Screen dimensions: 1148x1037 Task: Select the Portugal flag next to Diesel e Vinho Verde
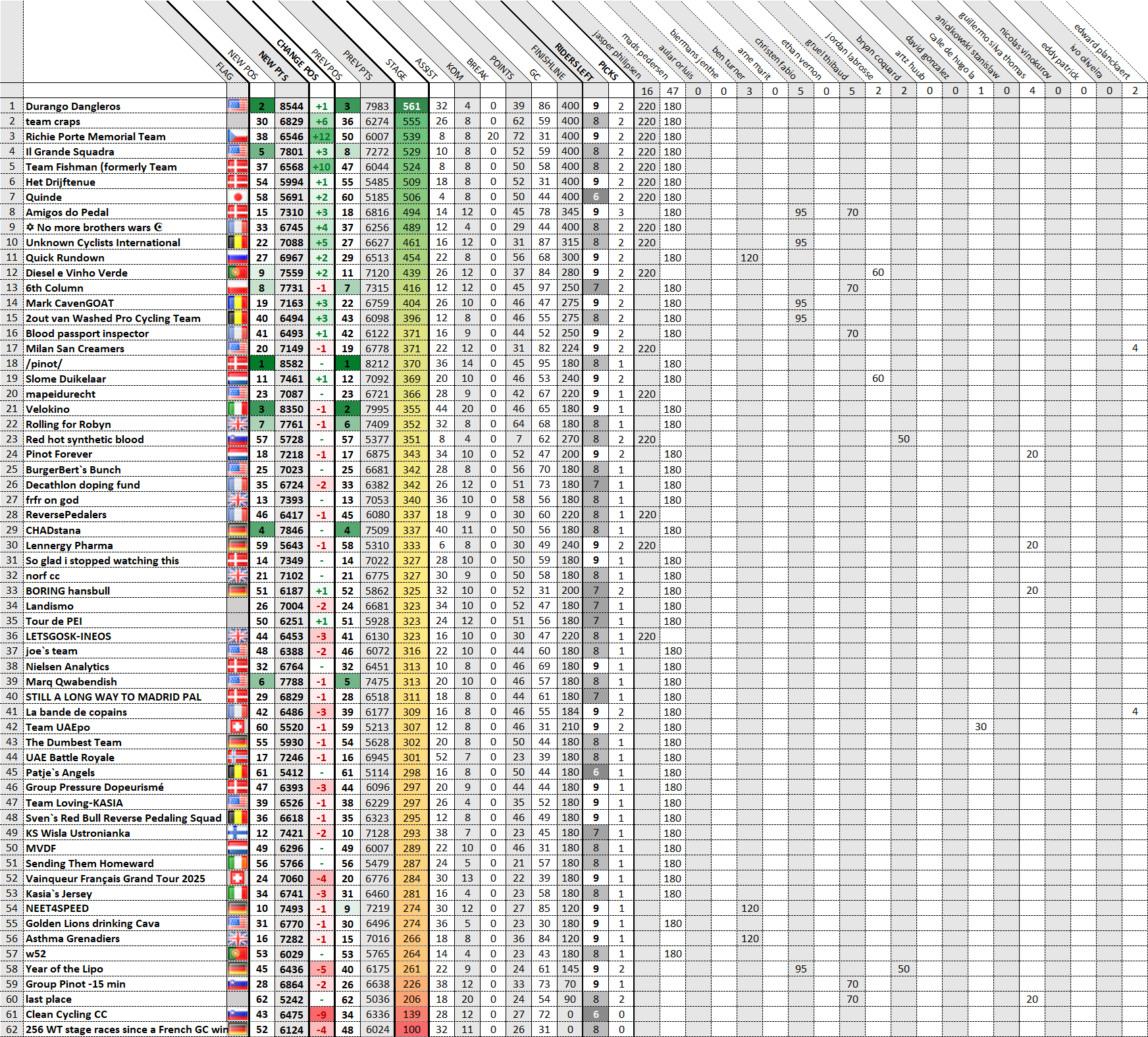click(238, 273)
